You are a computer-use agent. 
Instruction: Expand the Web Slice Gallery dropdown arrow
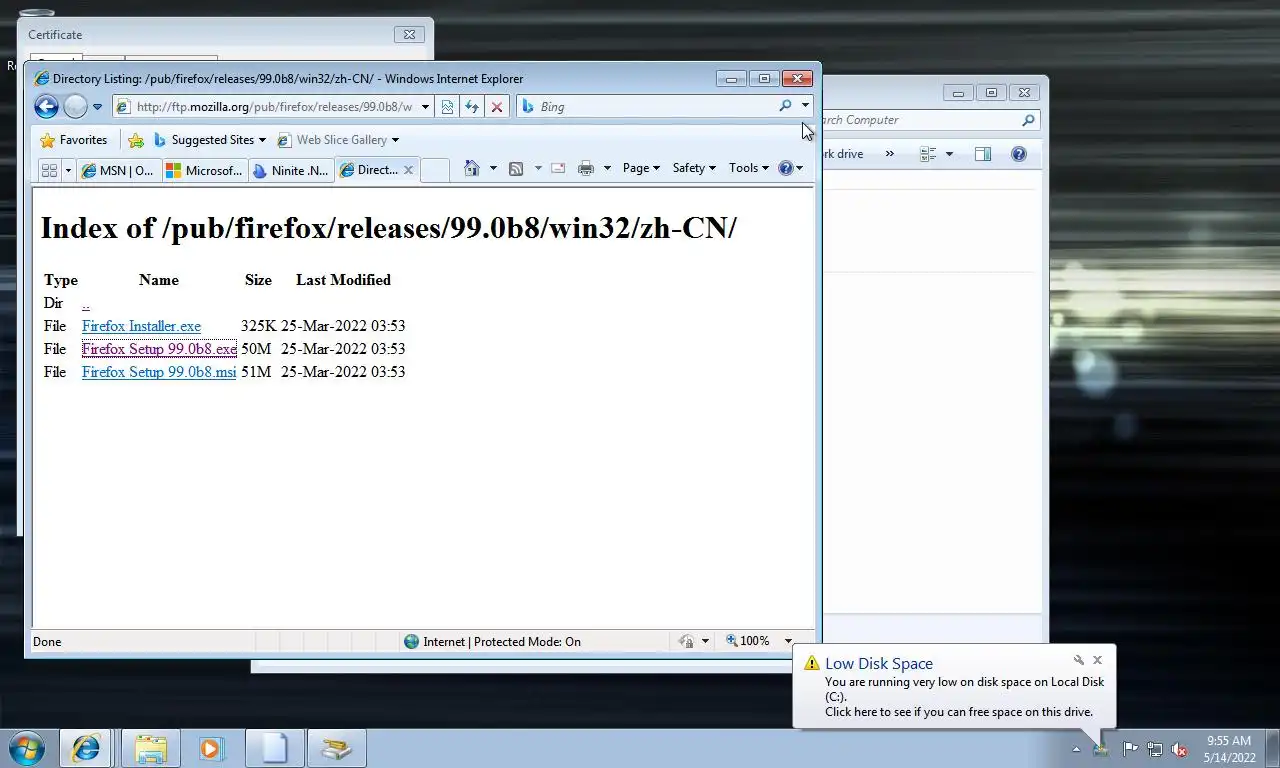[395, 140]
